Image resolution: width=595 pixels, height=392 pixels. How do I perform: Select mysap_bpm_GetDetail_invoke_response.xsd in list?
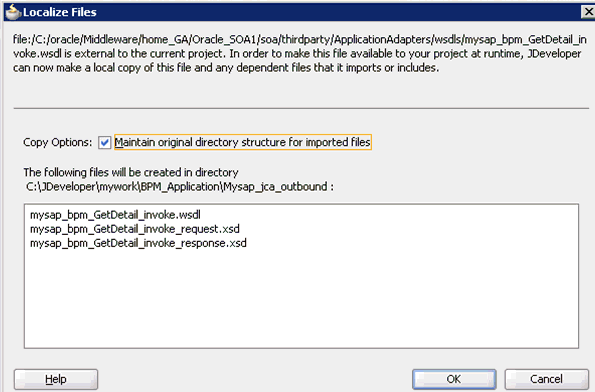point(138,243)
